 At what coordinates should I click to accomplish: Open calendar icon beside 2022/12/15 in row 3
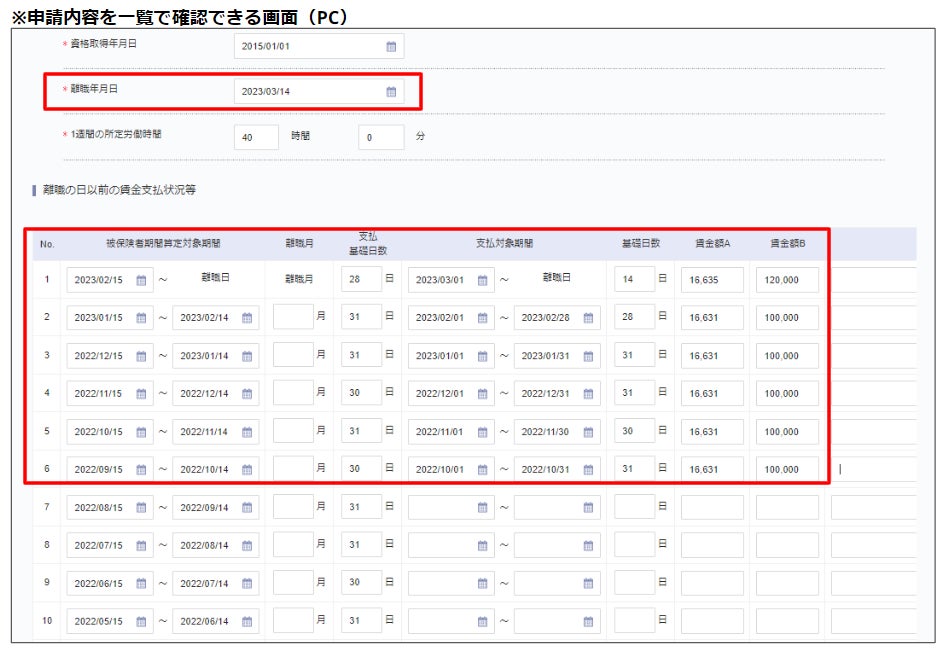(x=141, y=356)
